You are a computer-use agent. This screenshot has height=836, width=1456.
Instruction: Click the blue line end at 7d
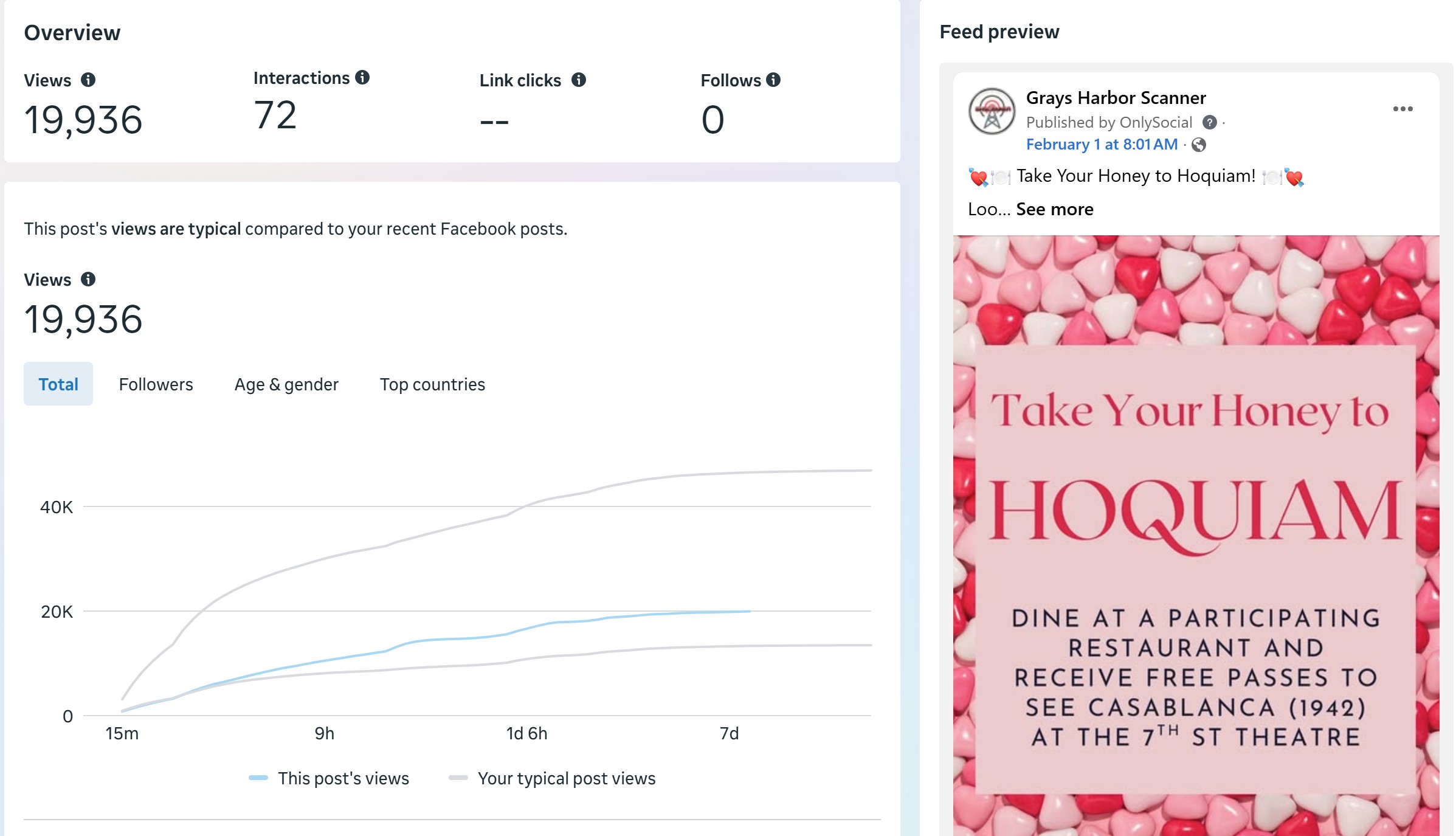(x=749, y=612)
